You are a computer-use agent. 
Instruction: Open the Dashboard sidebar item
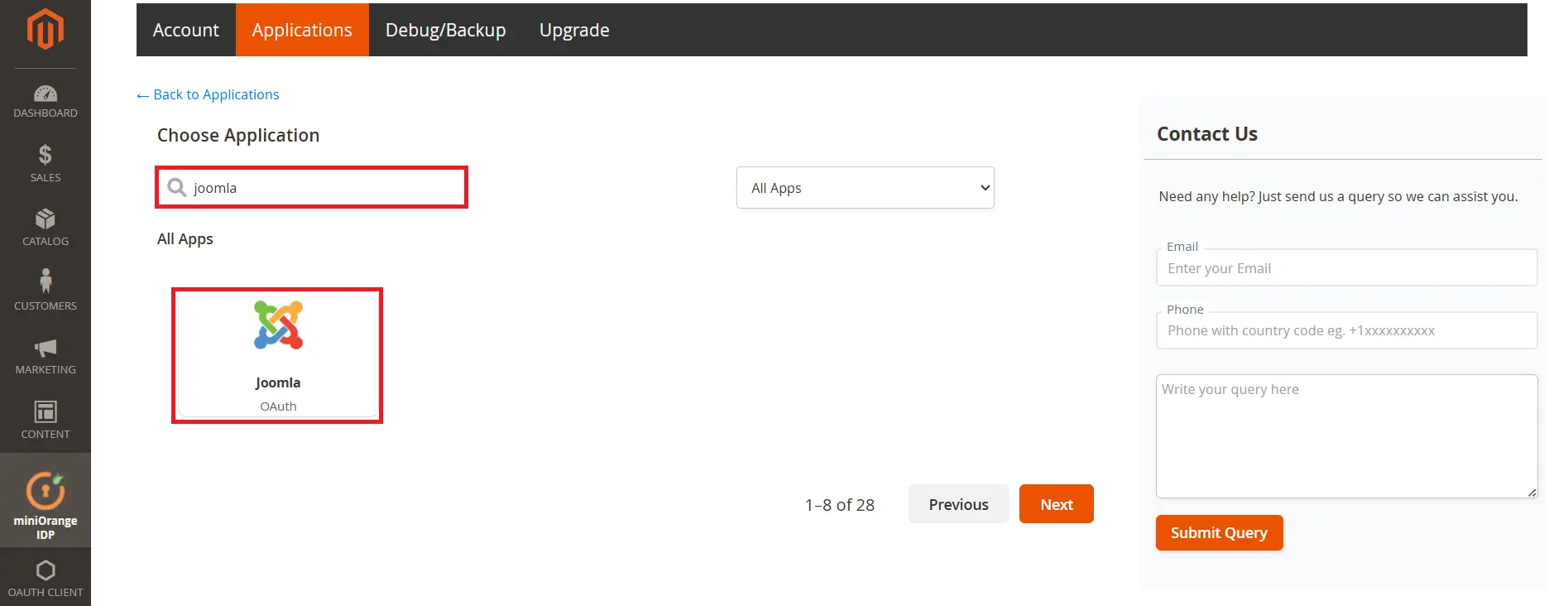(x=46, y=101)
